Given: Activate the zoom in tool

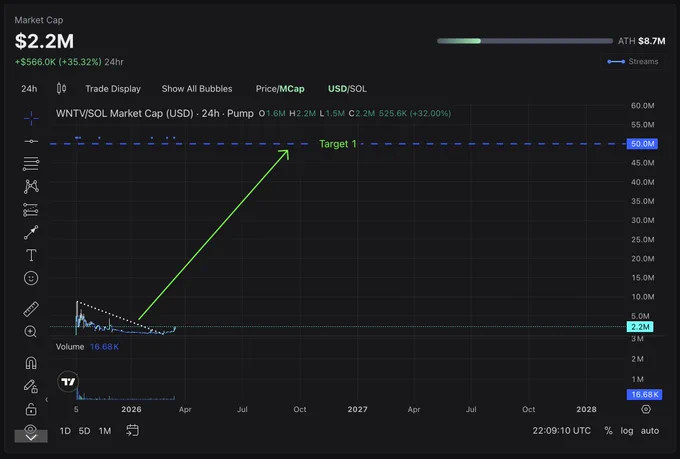Looking at the screenshot, I should (31, 332).
